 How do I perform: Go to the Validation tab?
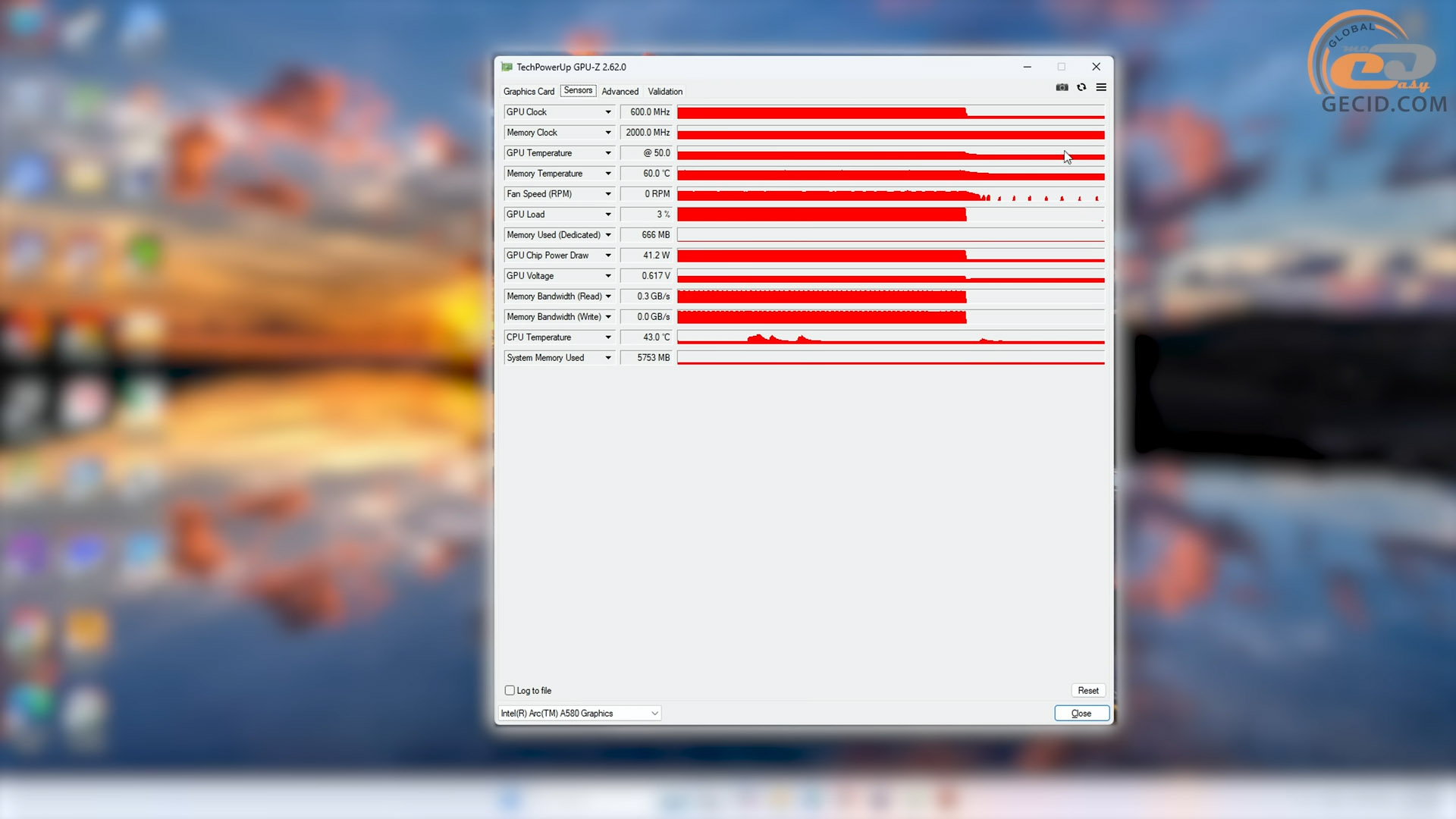tap(665, 91)
